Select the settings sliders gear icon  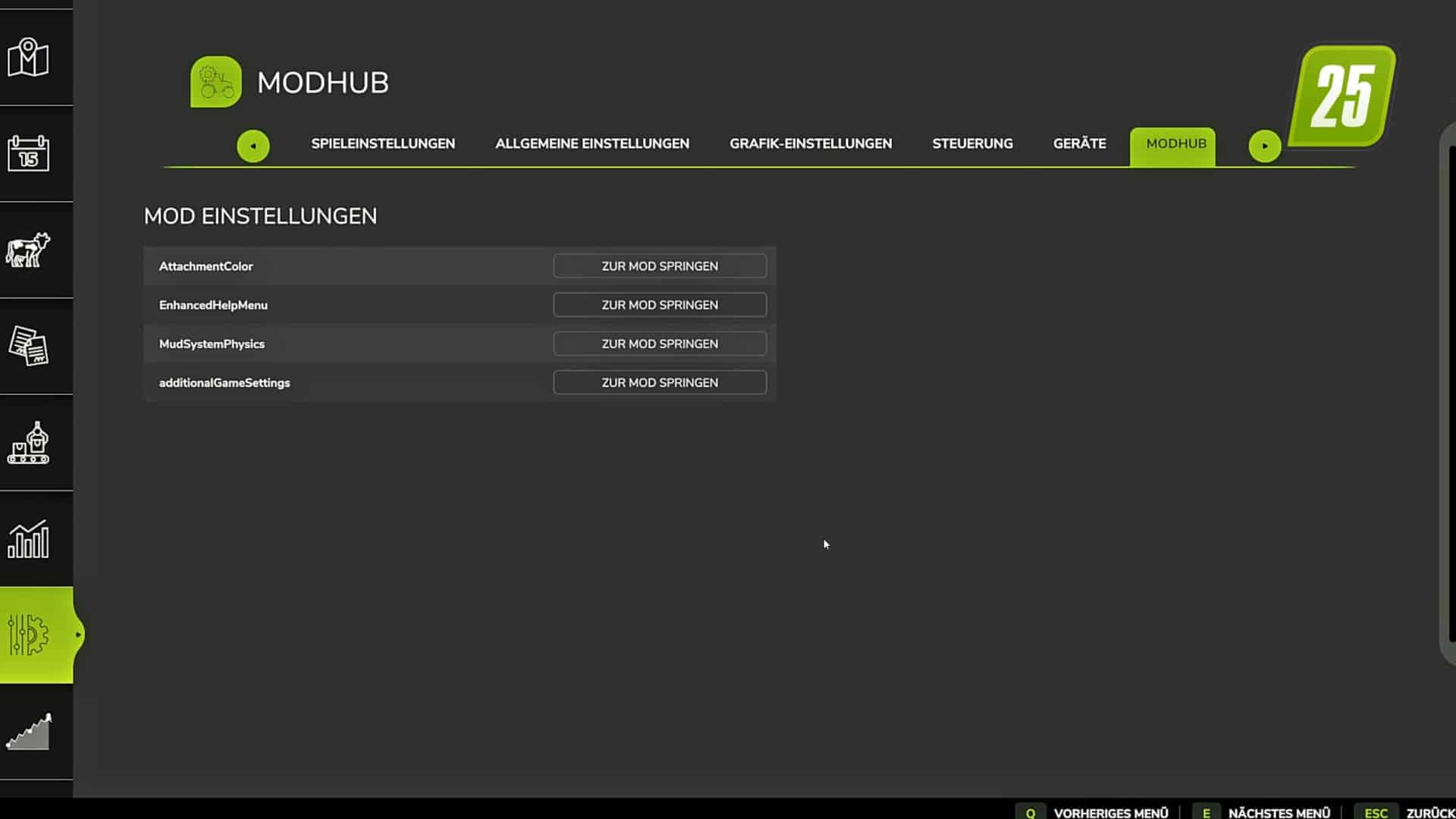pyautogui.click(x=29, y=635)
